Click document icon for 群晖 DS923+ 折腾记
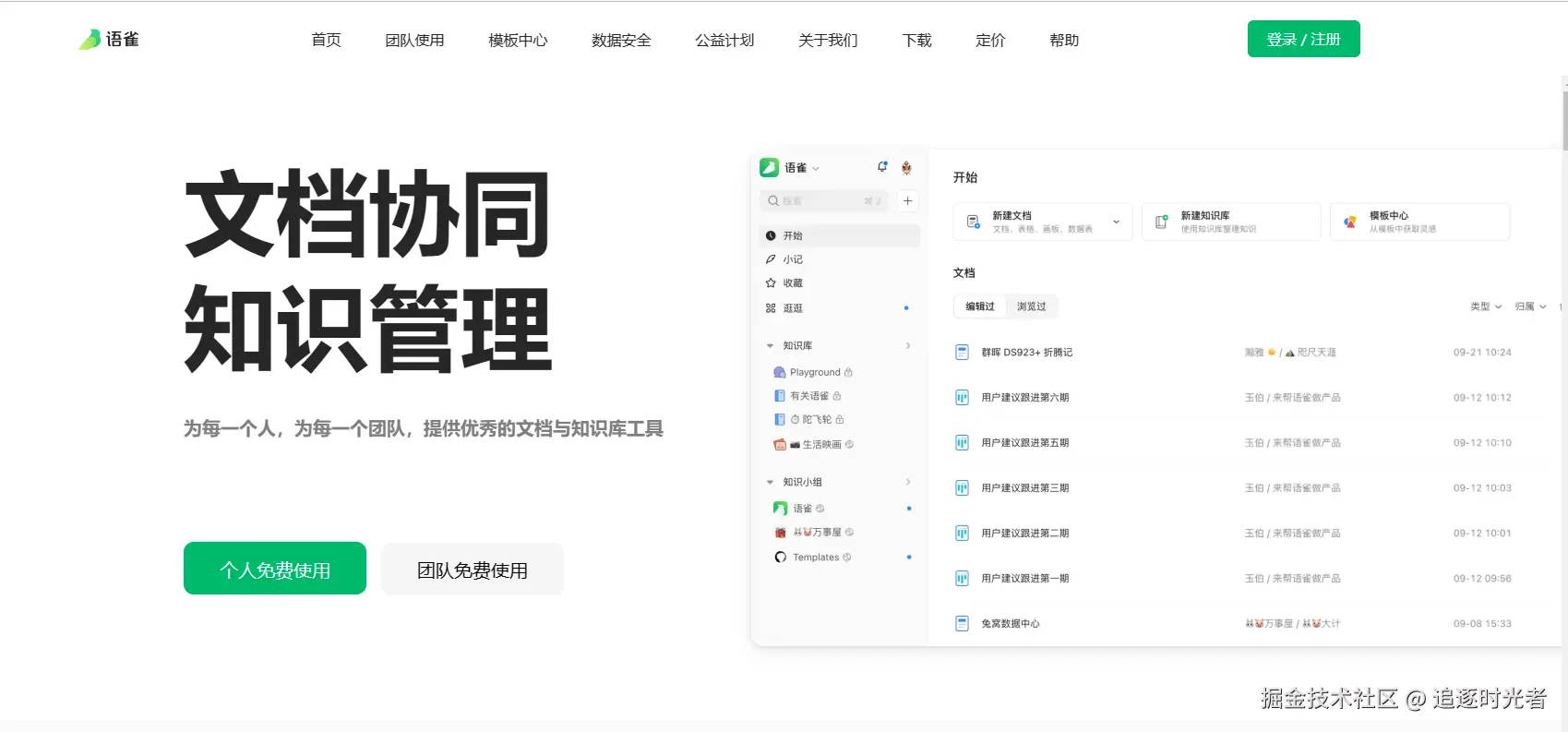Image resolution: width=1568 pixels, height=732 pixels. (x=962, y=353)
